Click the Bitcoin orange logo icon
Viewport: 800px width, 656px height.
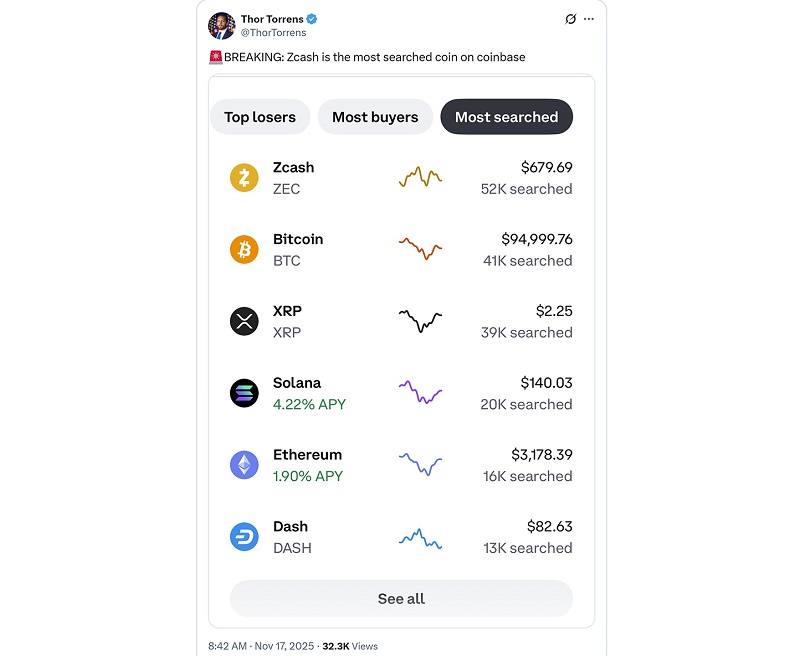pos(244,250)
